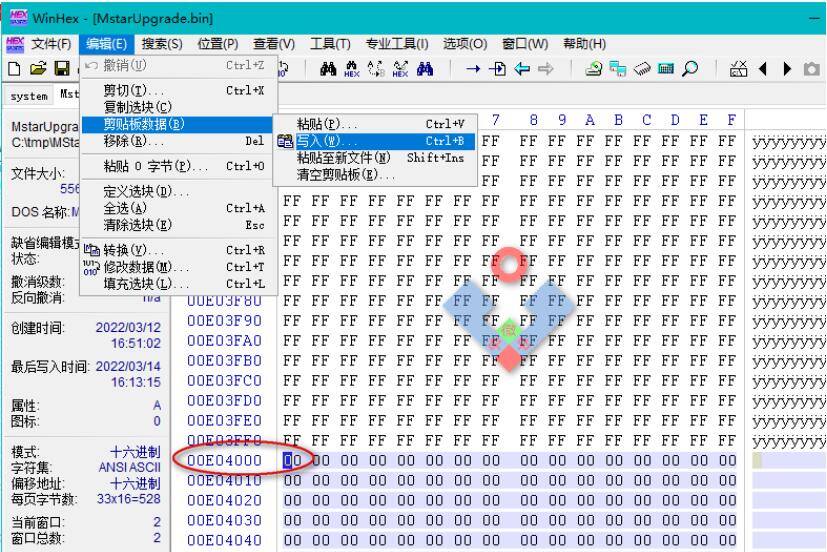Click the options checklist icon

click(738, 69)
